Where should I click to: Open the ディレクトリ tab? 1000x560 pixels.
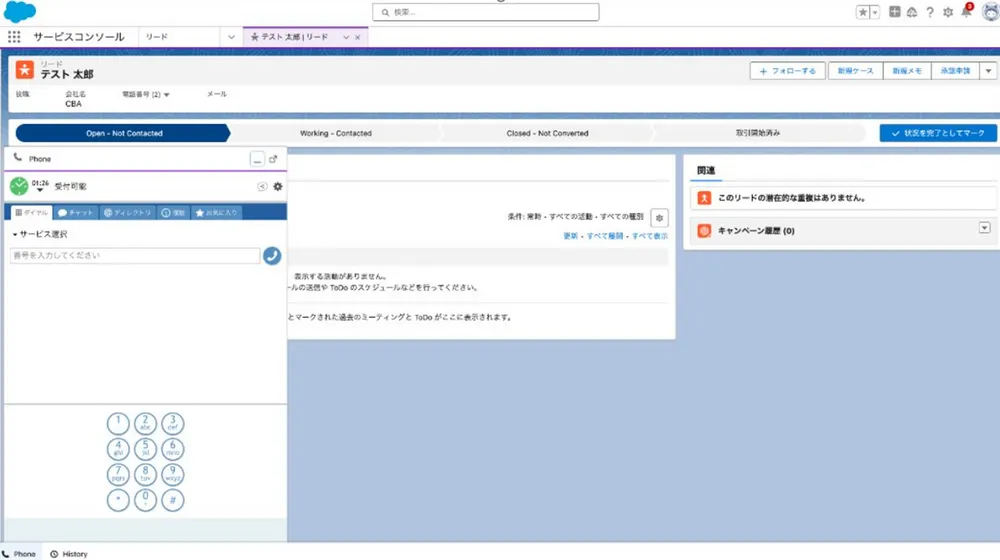(x=128, y=212)
